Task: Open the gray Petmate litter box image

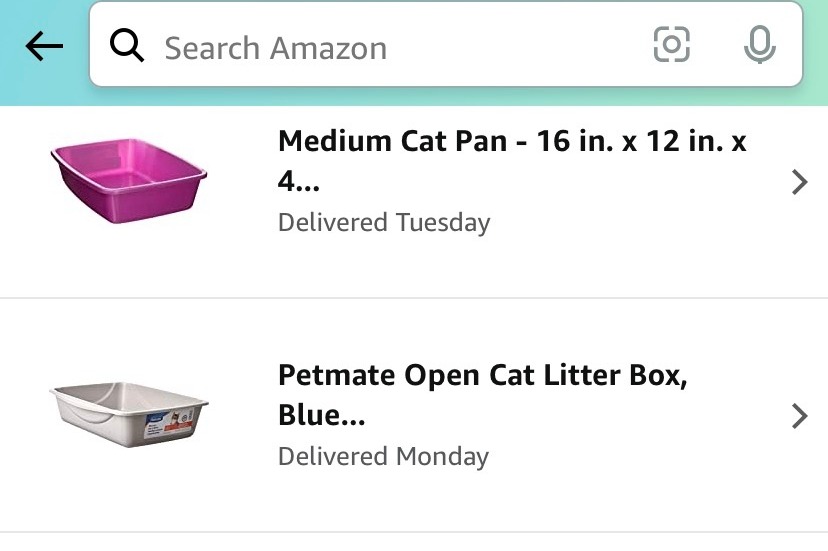Action: (128, 412)
